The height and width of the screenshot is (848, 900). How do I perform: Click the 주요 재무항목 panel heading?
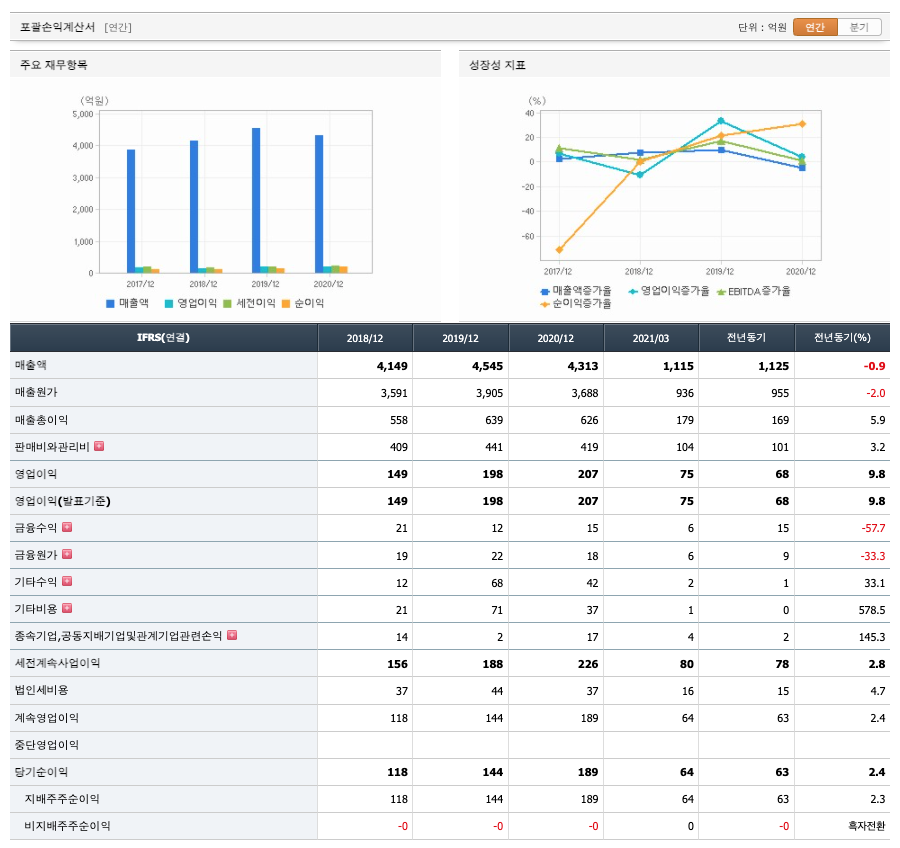coord(53,65)
